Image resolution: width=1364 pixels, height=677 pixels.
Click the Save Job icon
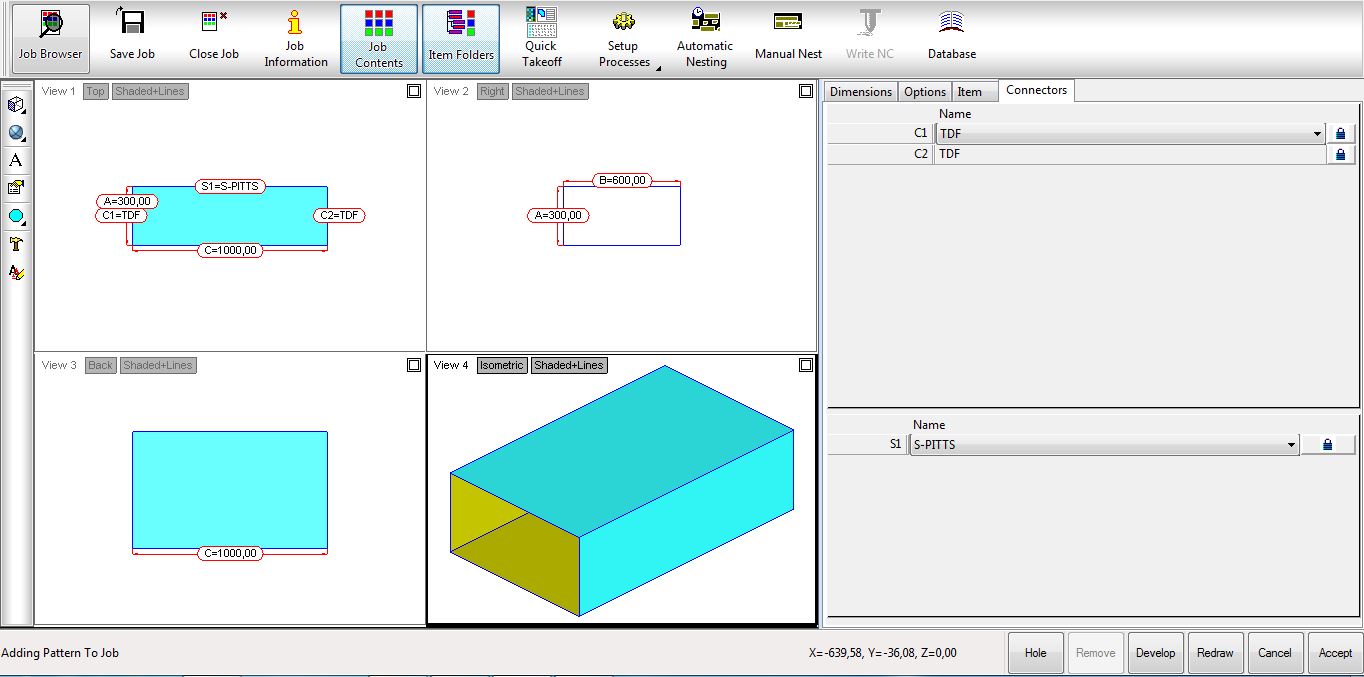coord(132,38)
